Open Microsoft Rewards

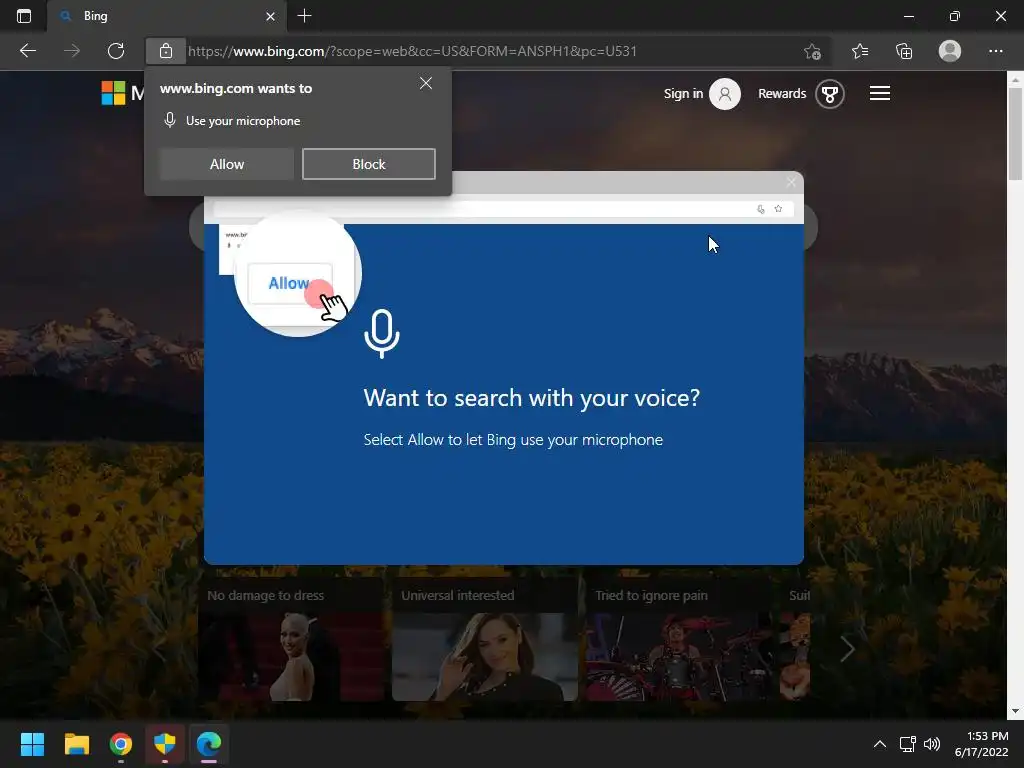coord(782,93)
